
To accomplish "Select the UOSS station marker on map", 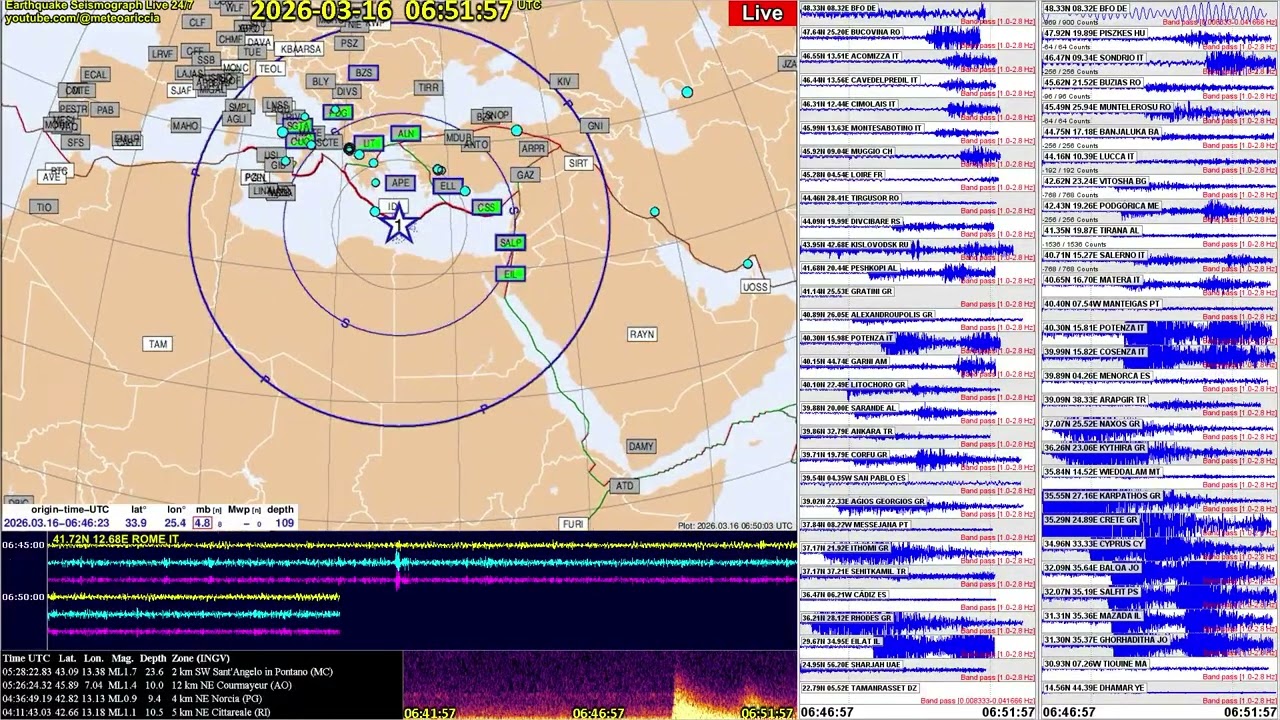I will 755,287.
